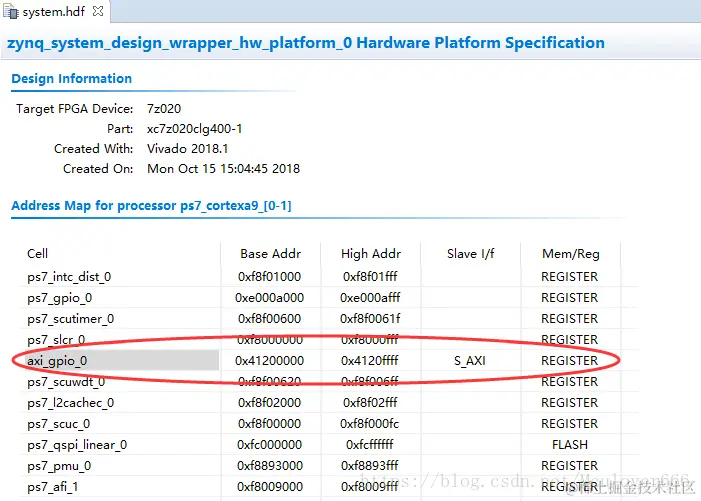The image size is (701, 501).
Task: Click base address 0xf8f01000
Action: click(270, 277)
